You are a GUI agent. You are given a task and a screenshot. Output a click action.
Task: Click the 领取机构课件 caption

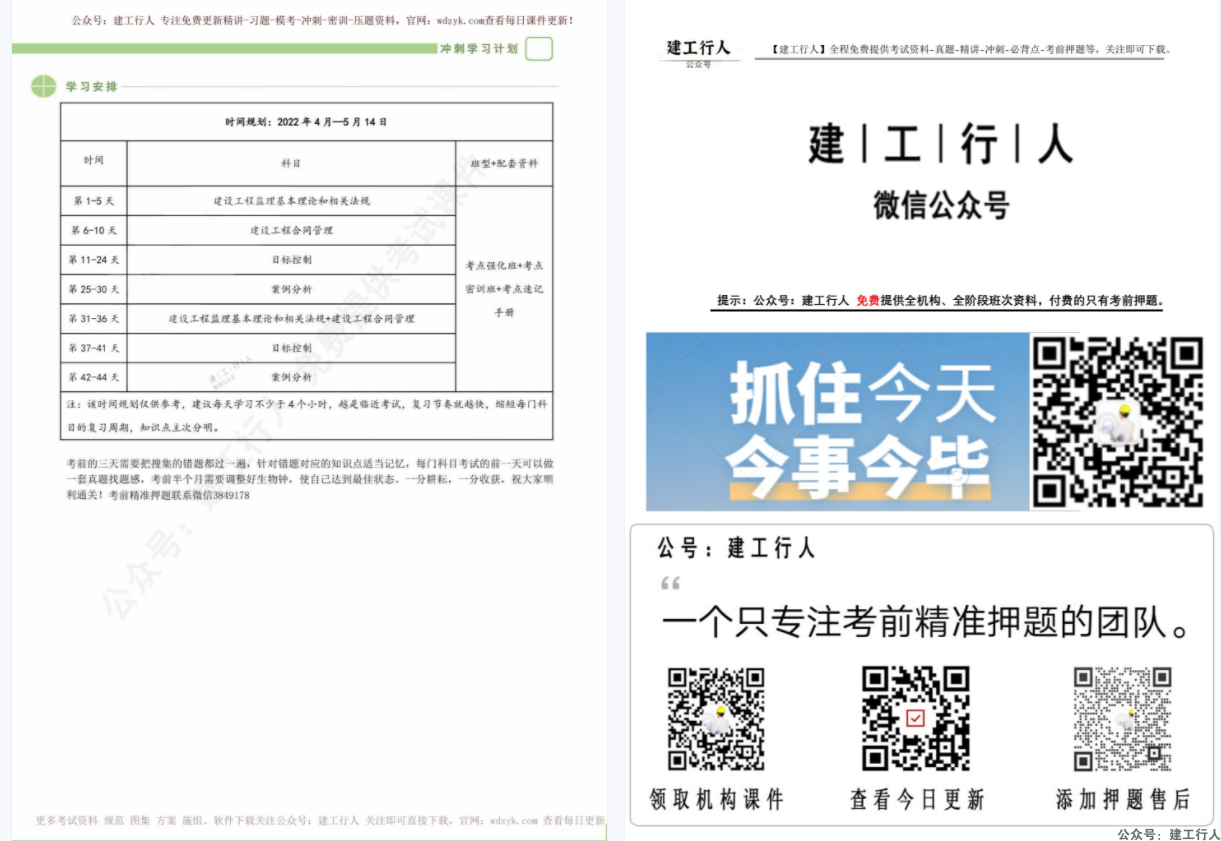pos(716,799)
